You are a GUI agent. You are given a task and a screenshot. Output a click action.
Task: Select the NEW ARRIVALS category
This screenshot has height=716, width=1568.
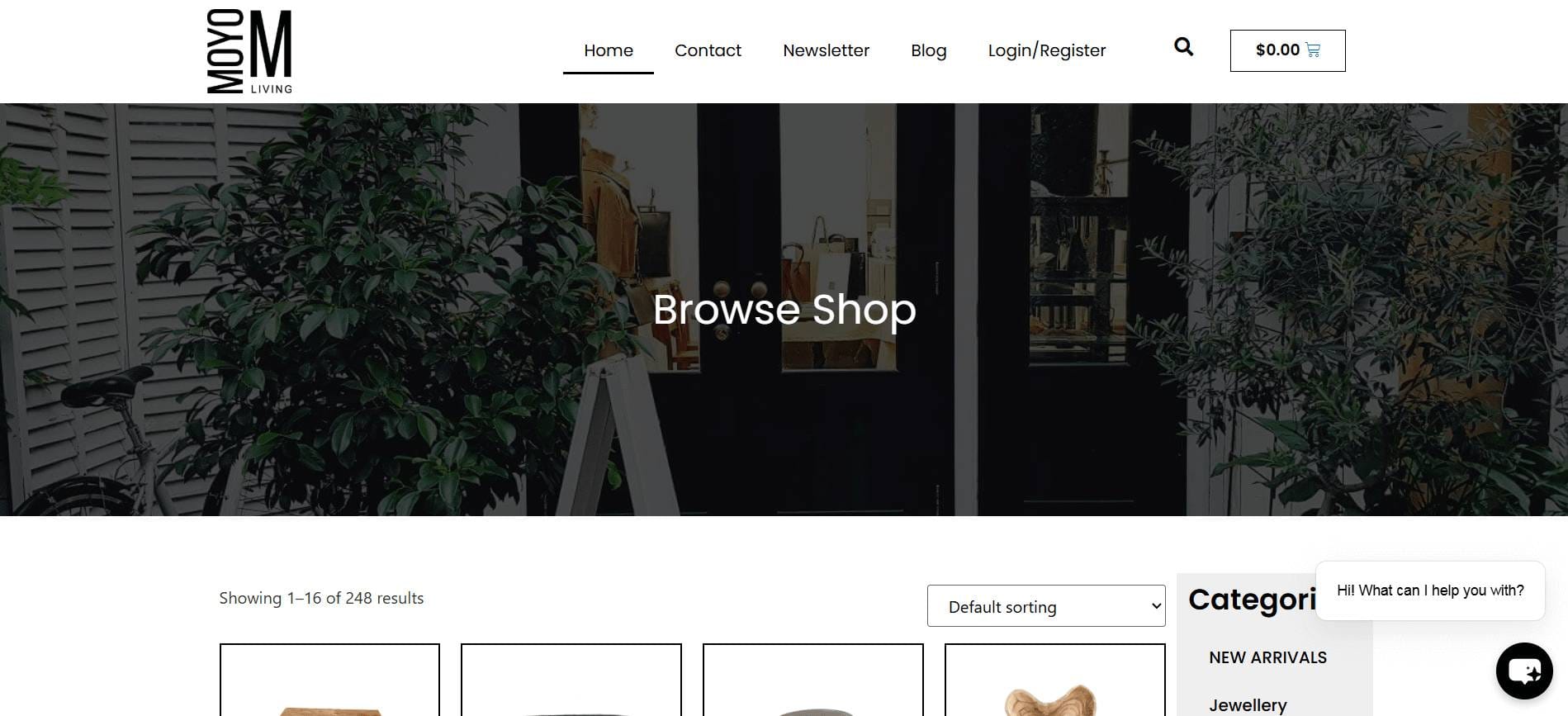click(x=1267, y=657)
